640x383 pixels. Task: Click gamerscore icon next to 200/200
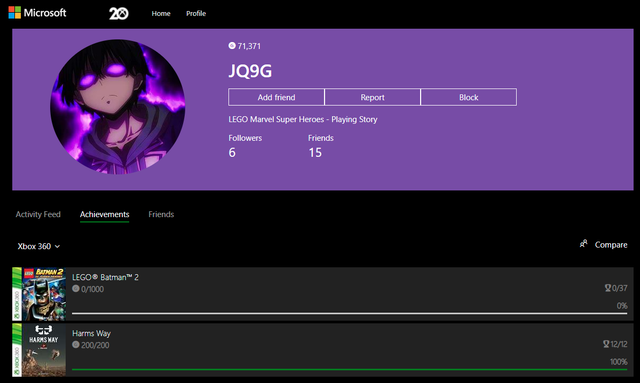pos(76,345)
